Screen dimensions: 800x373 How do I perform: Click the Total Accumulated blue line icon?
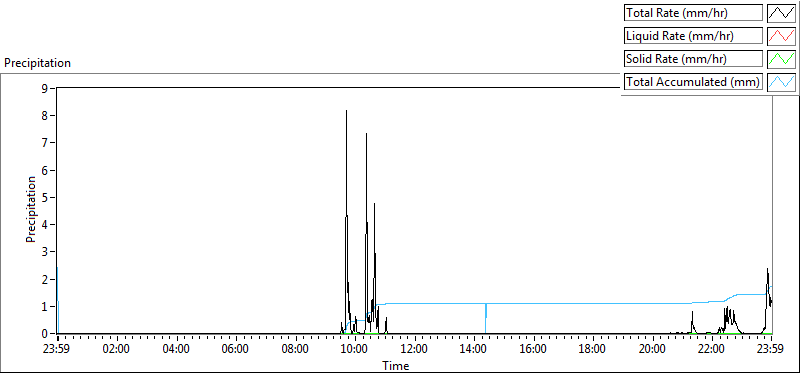pos(781,82)
